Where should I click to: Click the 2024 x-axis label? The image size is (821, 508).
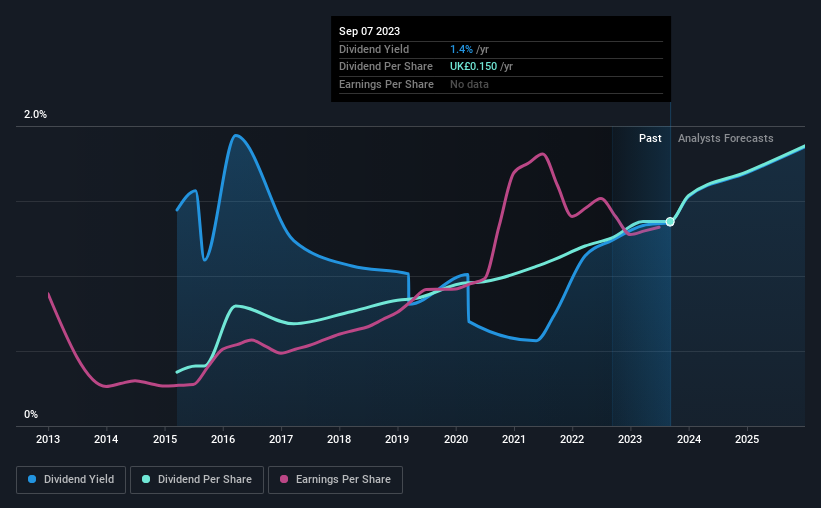point(689,439)
